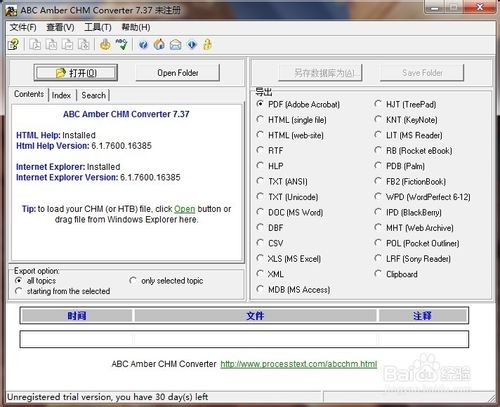
Task: Select 'only selected topic' export option
Action: click(x=166, y=281)
